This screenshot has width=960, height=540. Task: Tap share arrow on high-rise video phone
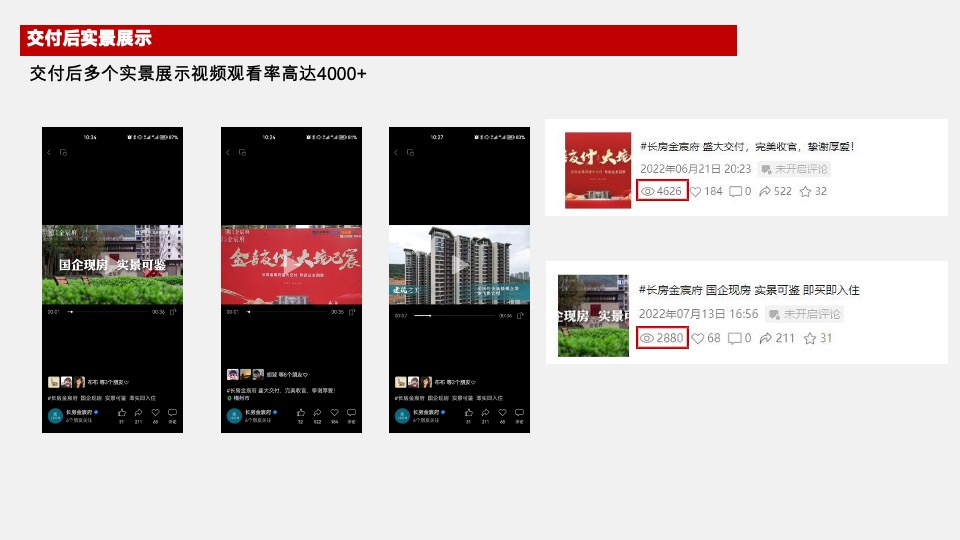click(486, 413)
